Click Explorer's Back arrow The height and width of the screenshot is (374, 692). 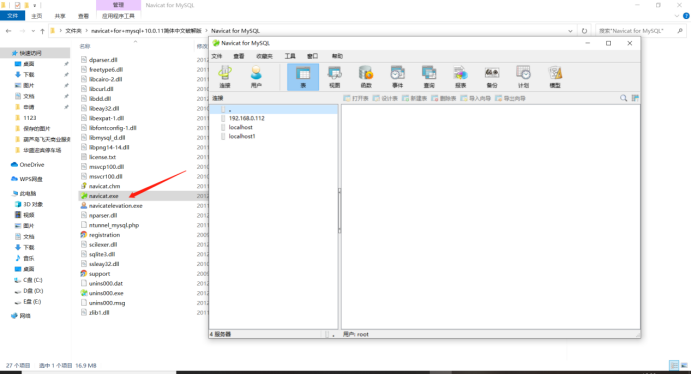tap(8, 31)
